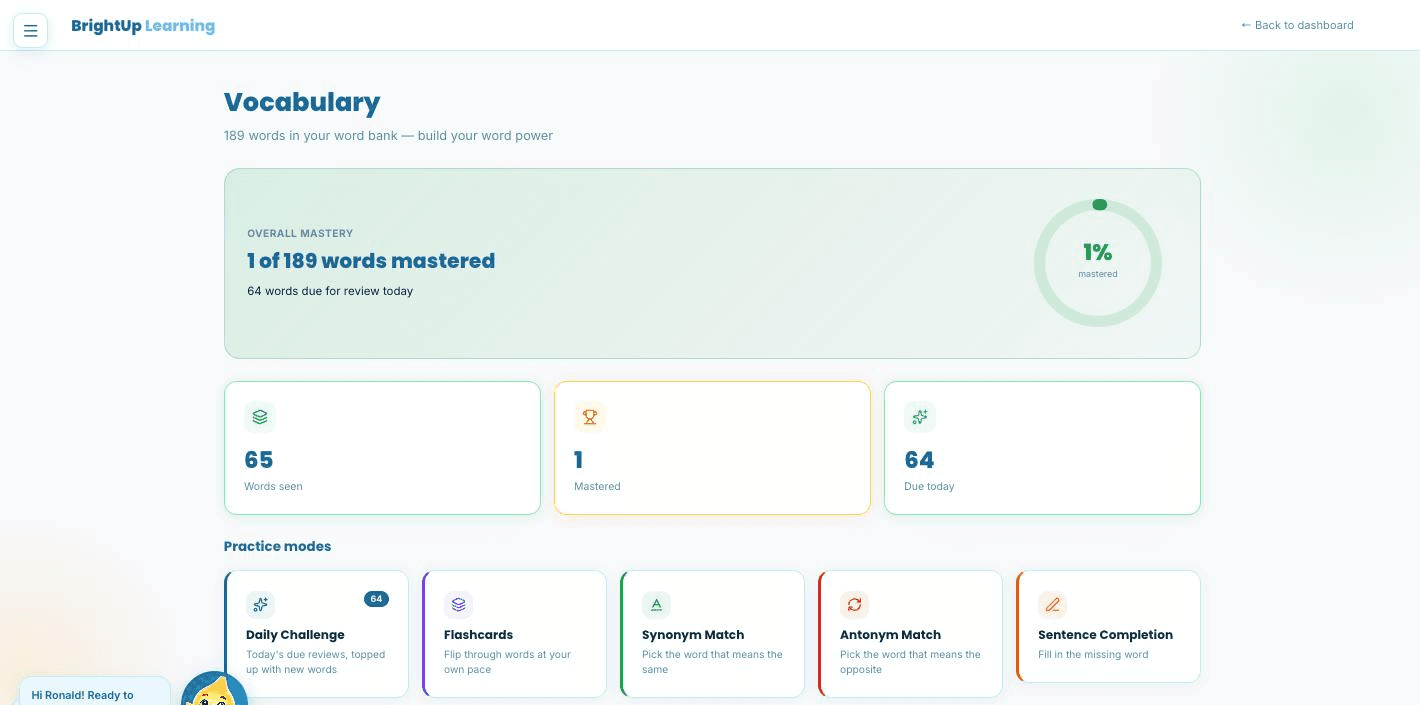This screenshot has width=1420, height=705.
Task: Click '1 of 189 words mastered' text
Action: 371,261
